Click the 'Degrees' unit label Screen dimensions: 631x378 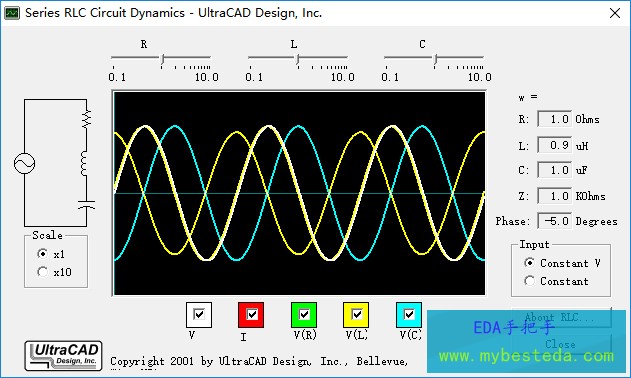tap(596, 221)
